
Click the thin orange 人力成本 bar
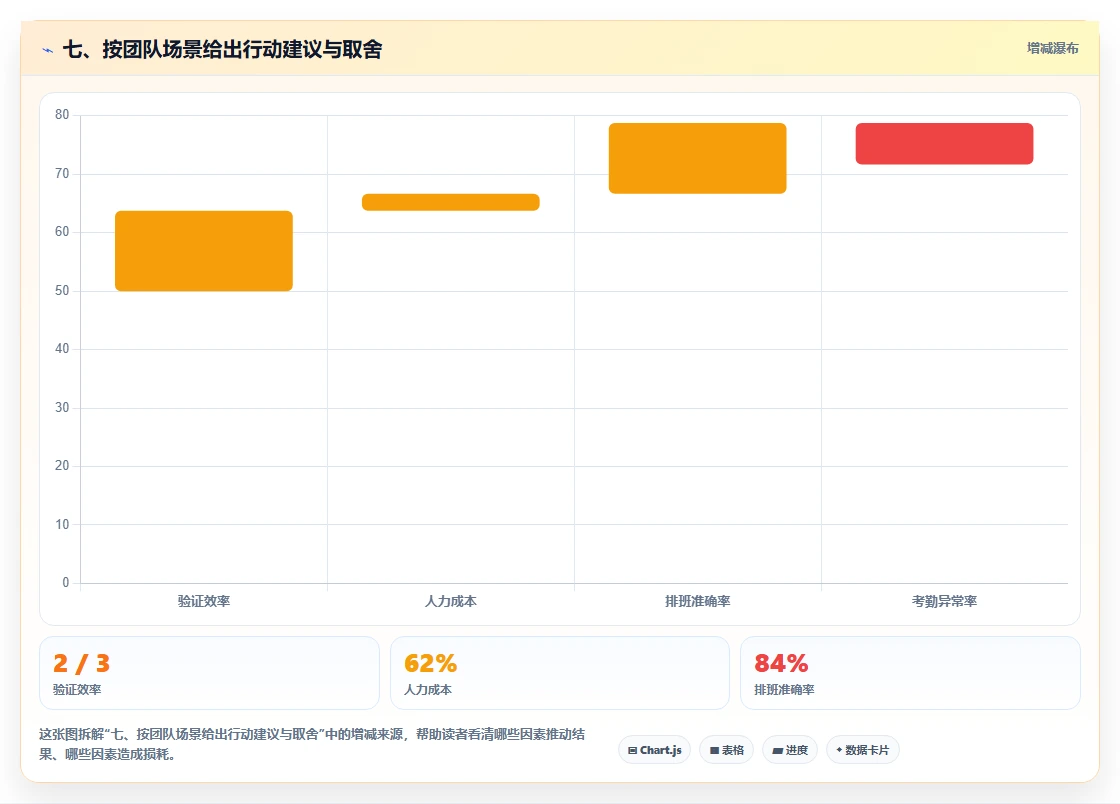click(x=451, y=202)
